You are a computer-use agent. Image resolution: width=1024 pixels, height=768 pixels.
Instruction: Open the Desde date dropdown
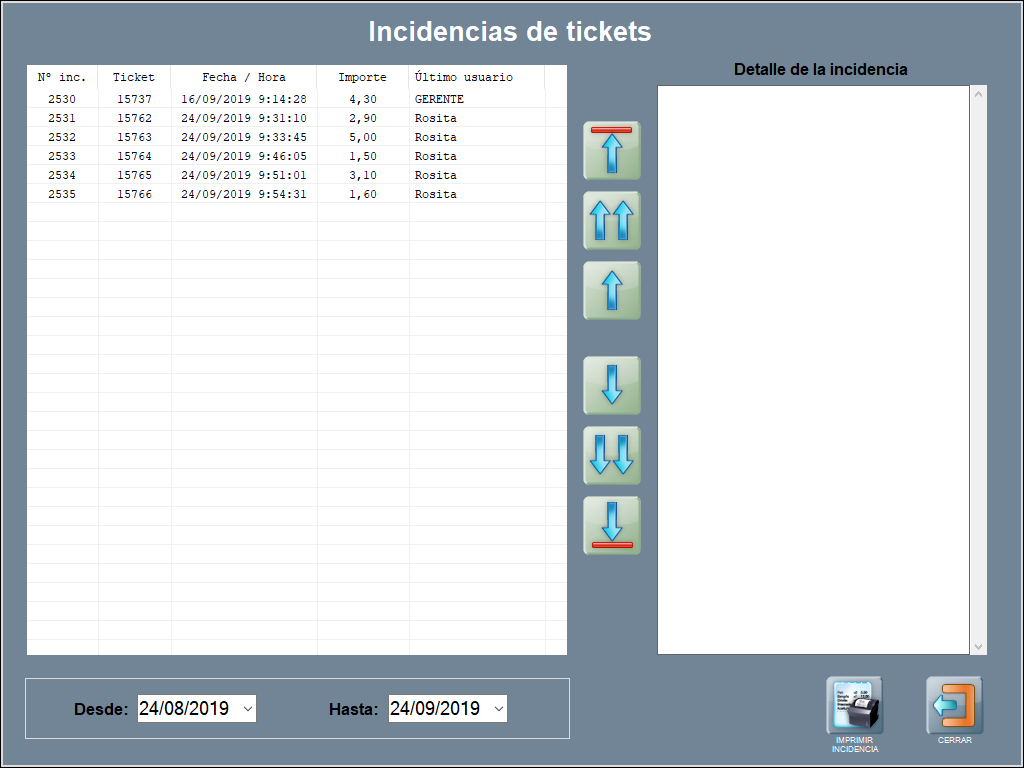coord(248,709)
